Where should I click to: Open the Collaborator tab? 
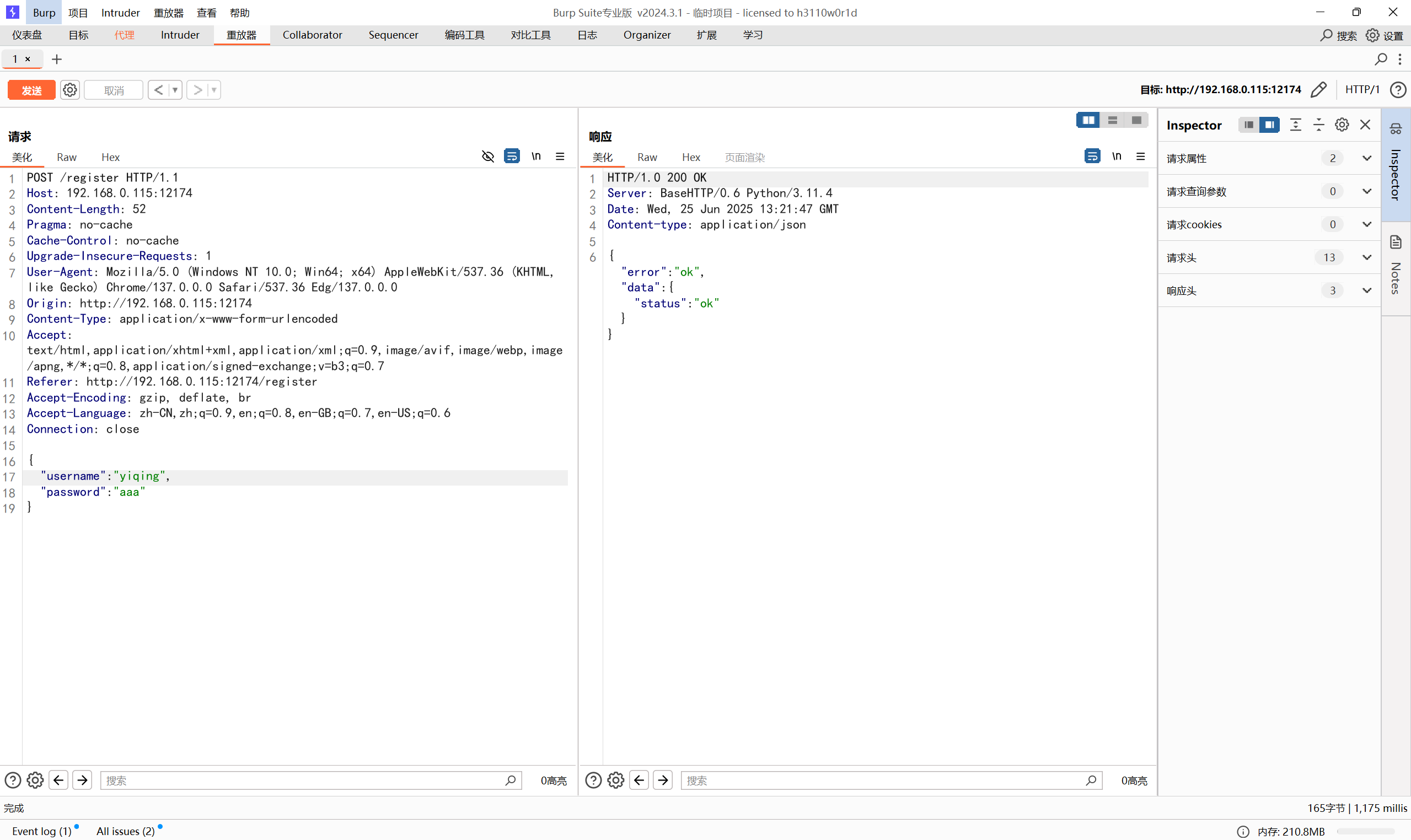(313, 35)
